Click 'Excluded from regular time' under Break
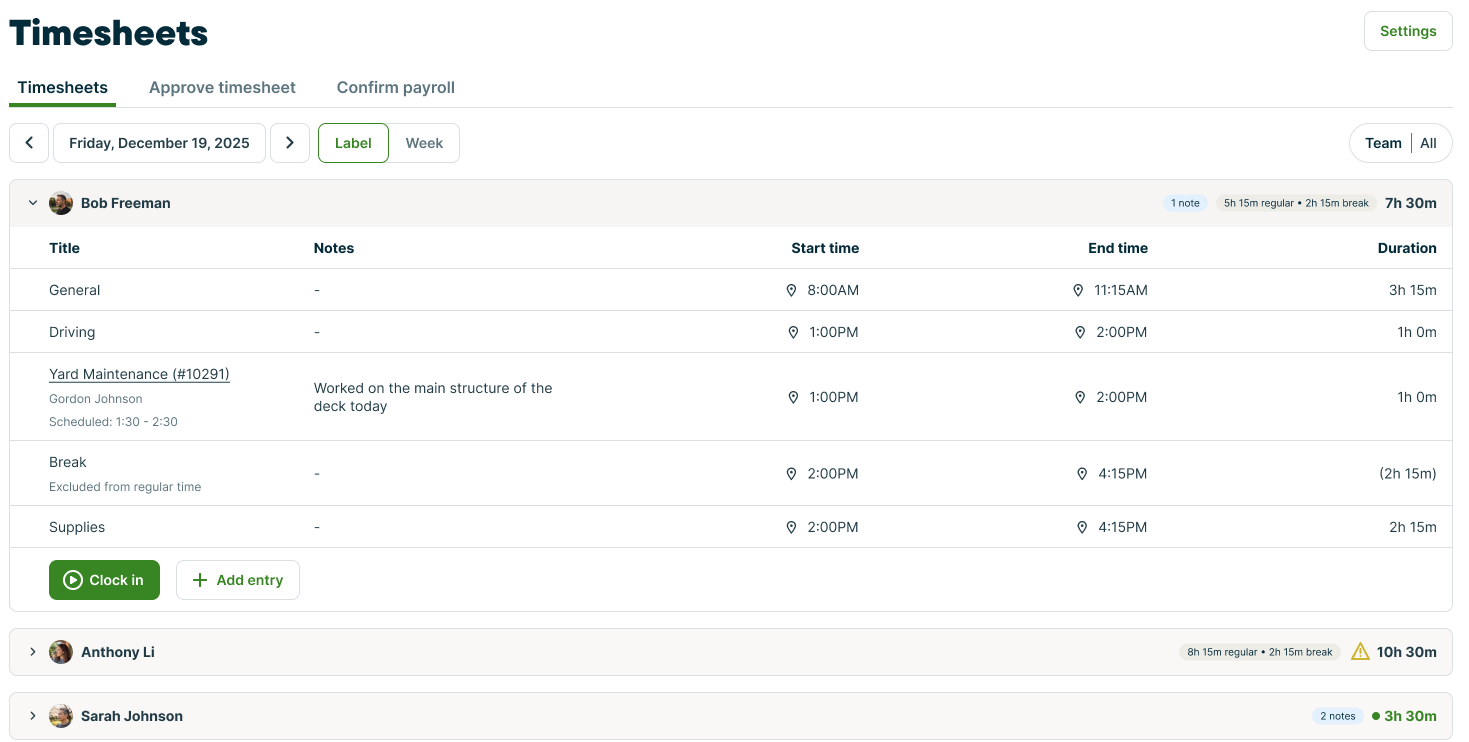The width and height of the screenshot is (1469, 742). point(125,487)
